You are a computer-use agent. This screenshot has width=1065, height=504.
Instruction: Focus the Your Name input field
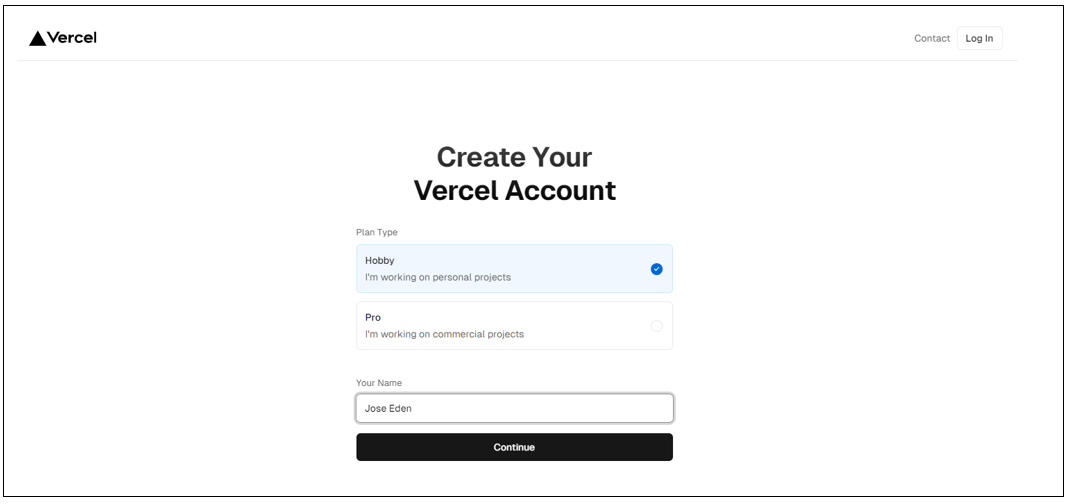point(514,408)
